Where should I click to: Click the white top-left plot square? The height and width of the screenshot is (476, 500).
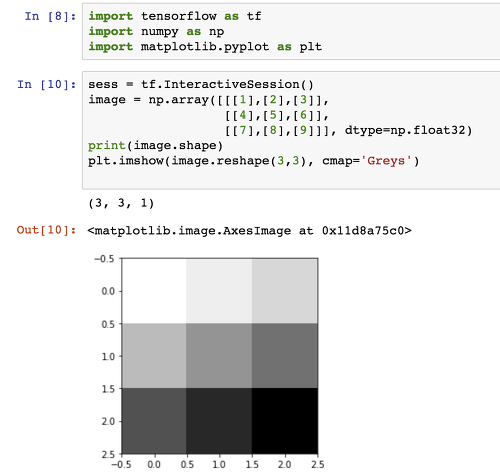click(x=154, y=291)
